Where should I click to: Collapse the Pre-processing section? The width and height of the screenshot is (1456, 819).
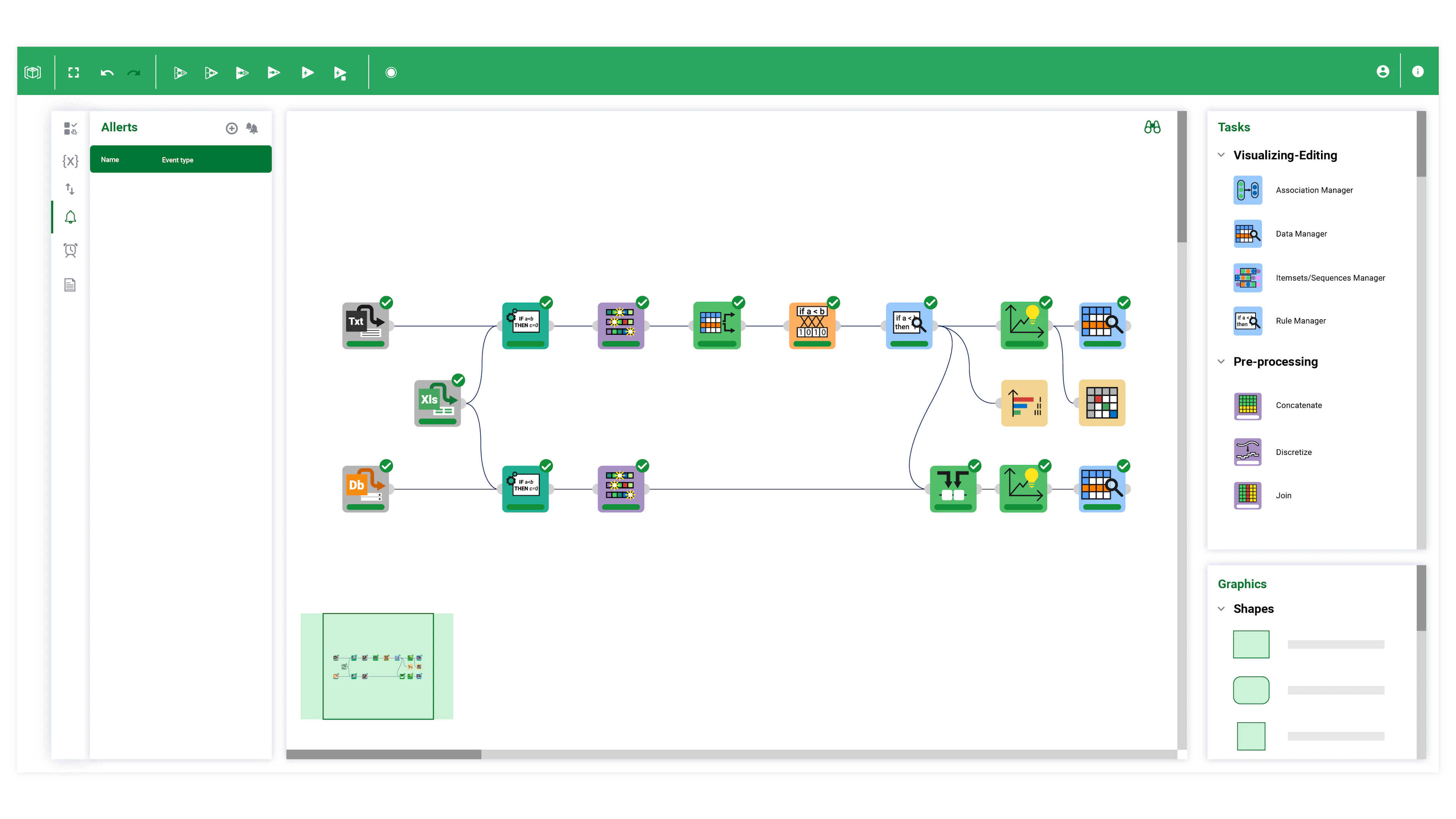click(x=1220, y=362)
